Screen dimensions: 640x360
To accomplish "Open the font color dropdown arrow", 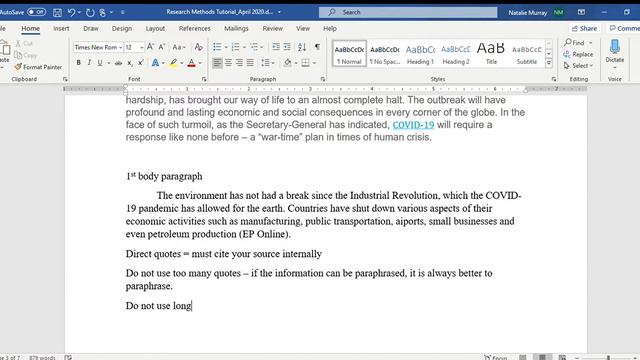I will [200, 63].
